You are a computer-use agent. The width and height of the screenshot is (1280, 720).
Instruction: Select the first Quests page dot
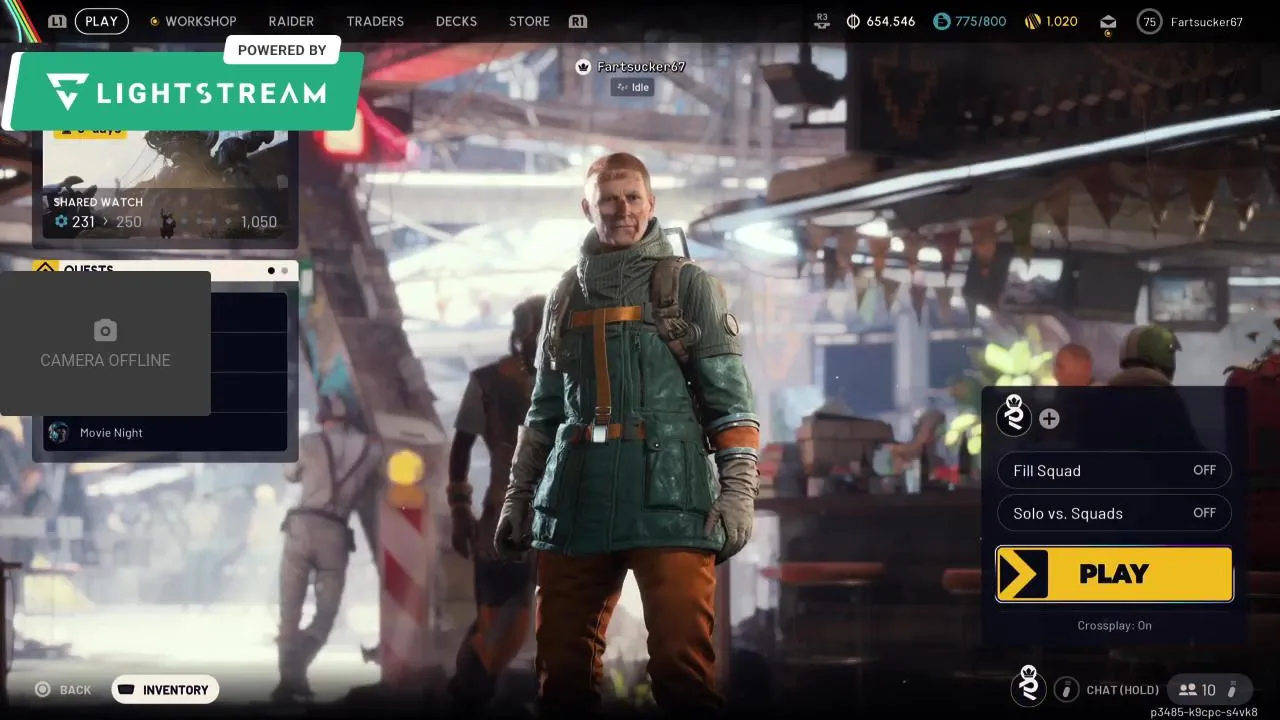(x=271, y=270)
